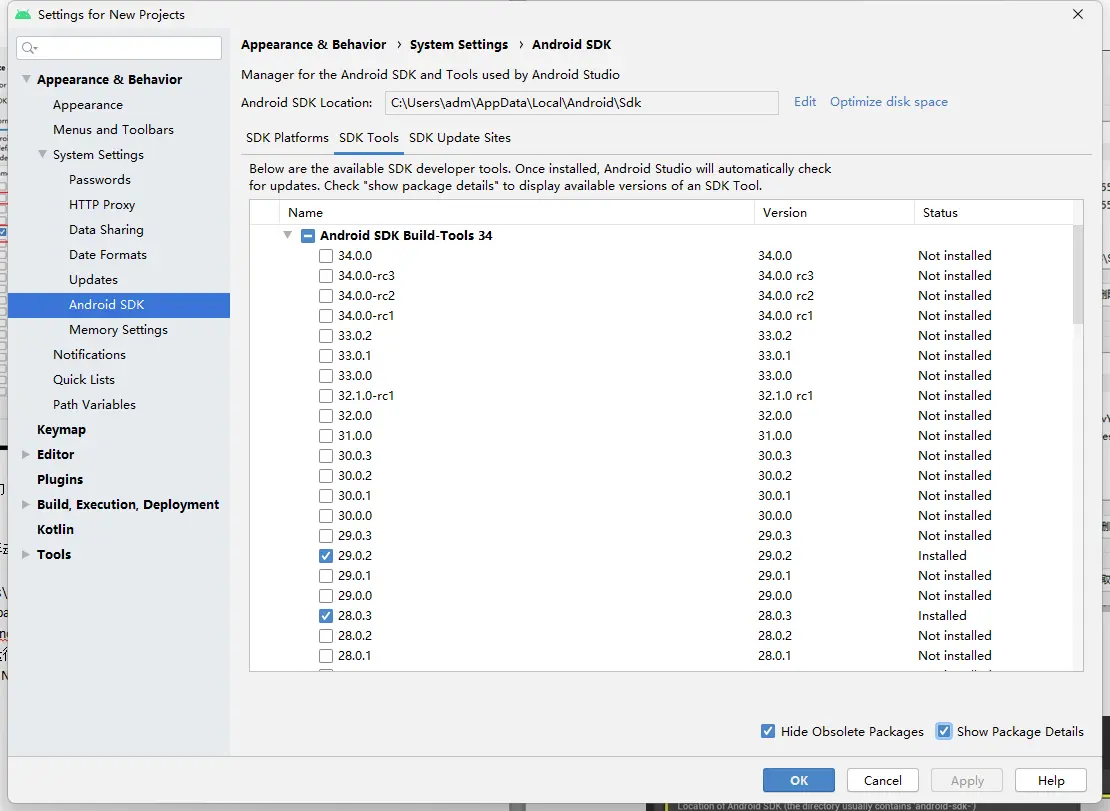Click Optimize disk space link
The image size is (1110, 811).
pos(888,102)
